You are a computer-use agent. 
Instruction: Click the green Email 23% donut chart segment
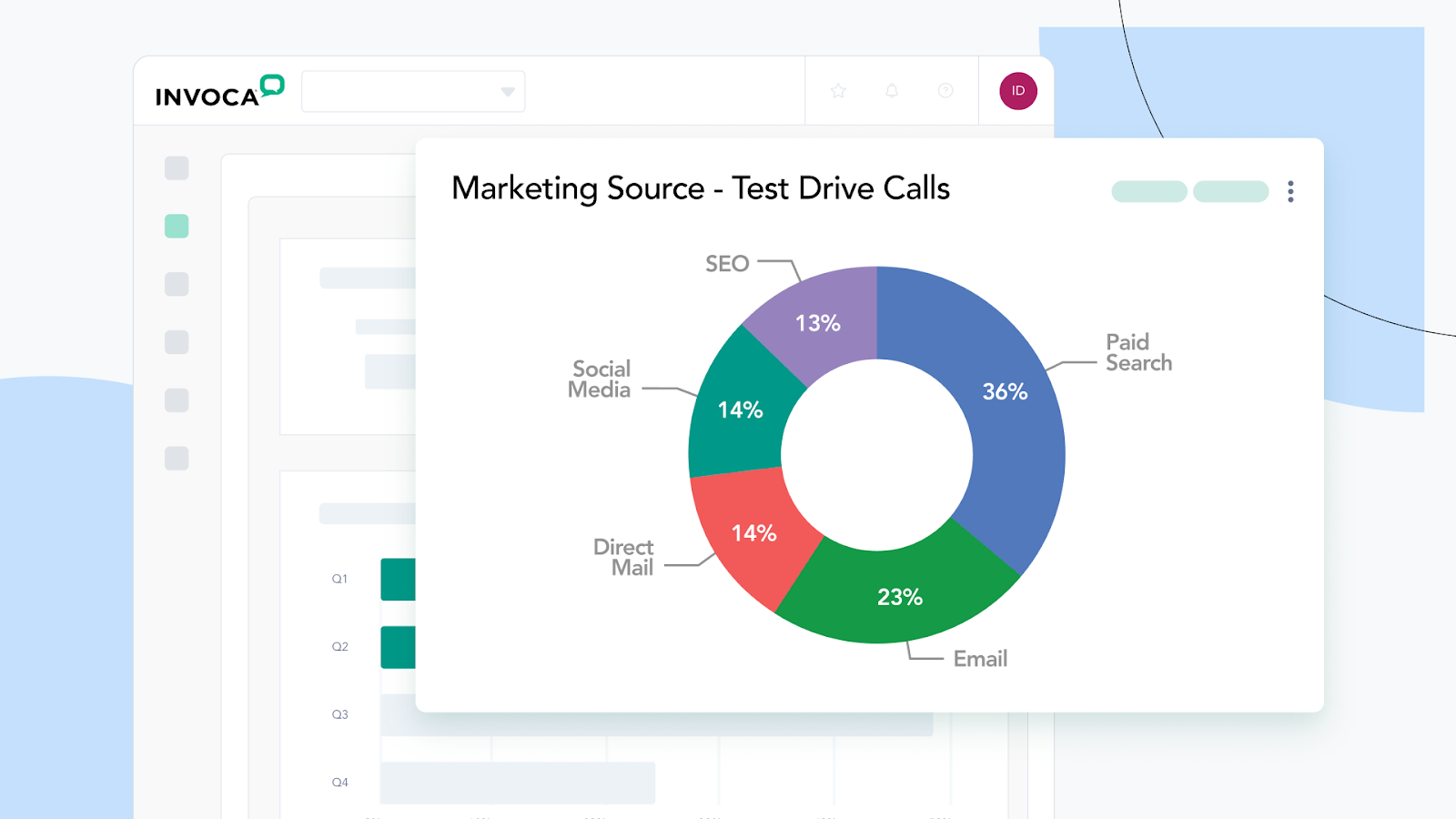click(898, 596)
